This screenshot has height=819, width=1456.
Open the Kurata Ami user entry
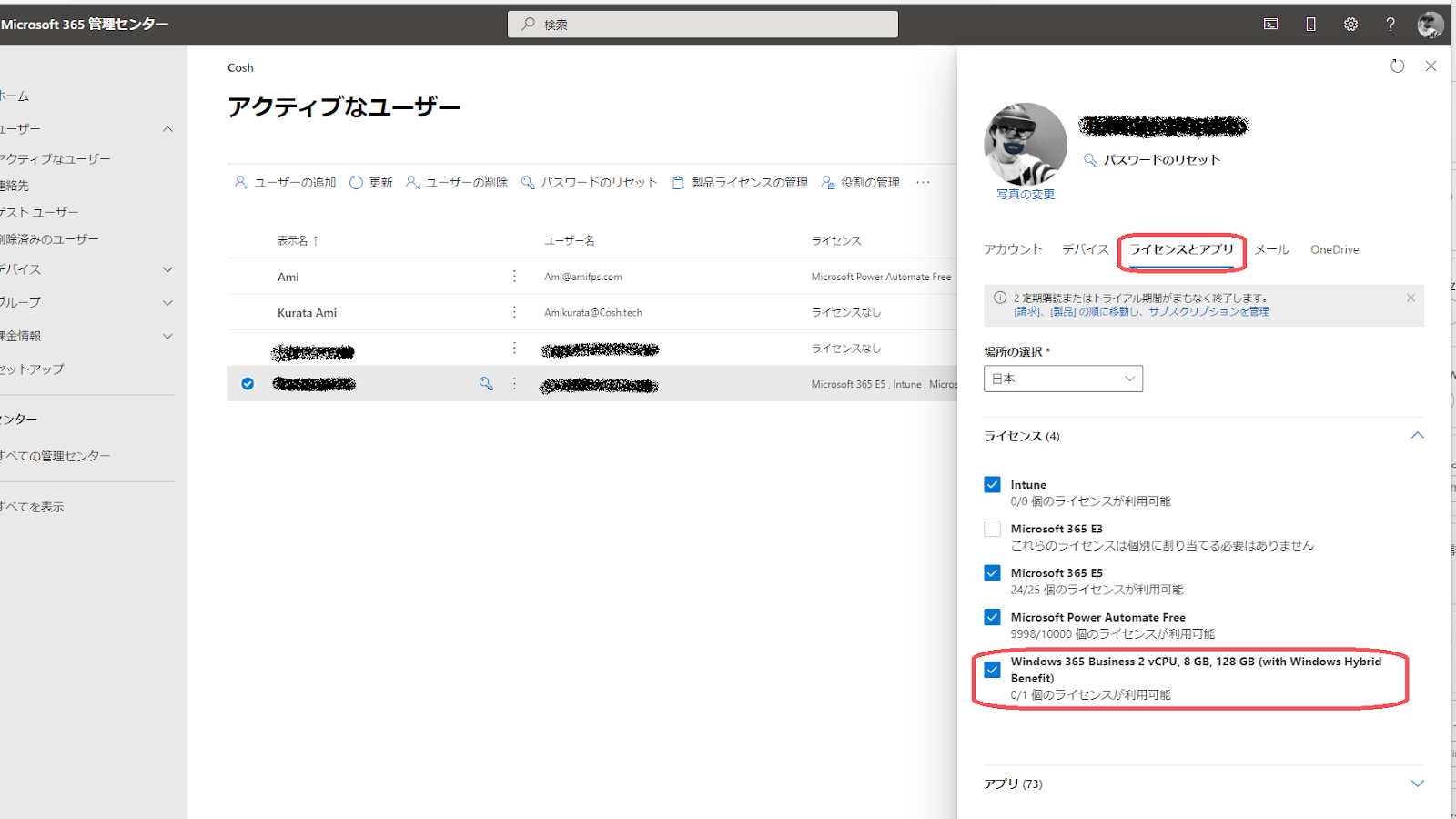(x=307, y=312)
